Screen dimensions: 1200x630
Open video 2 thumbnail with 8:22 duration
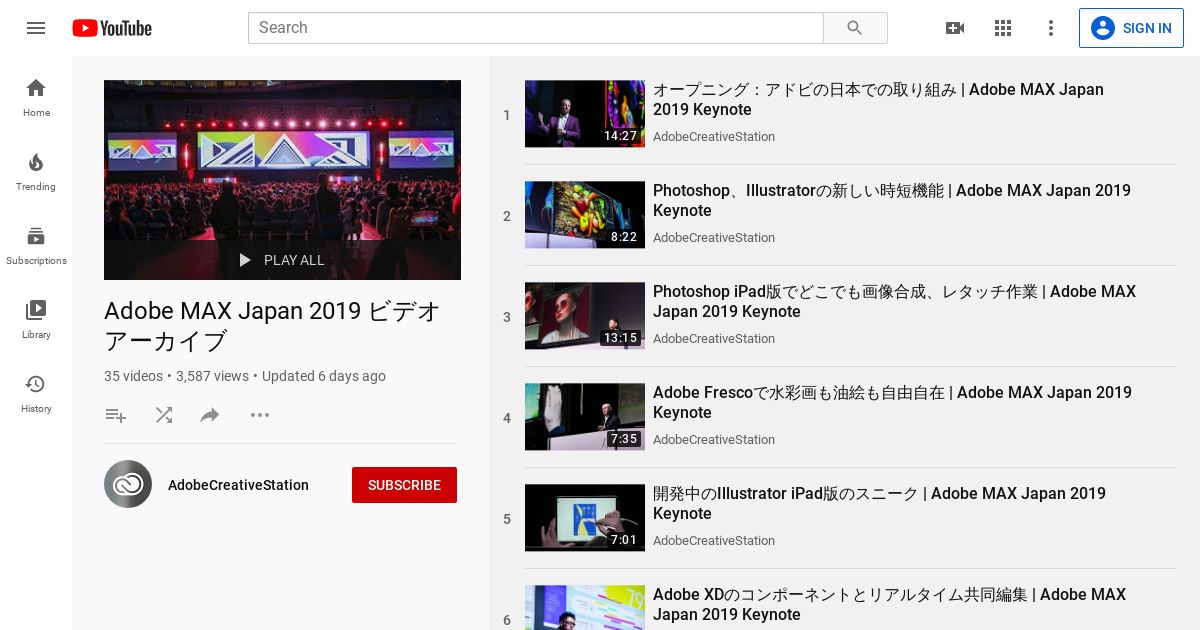click(585, 215)
